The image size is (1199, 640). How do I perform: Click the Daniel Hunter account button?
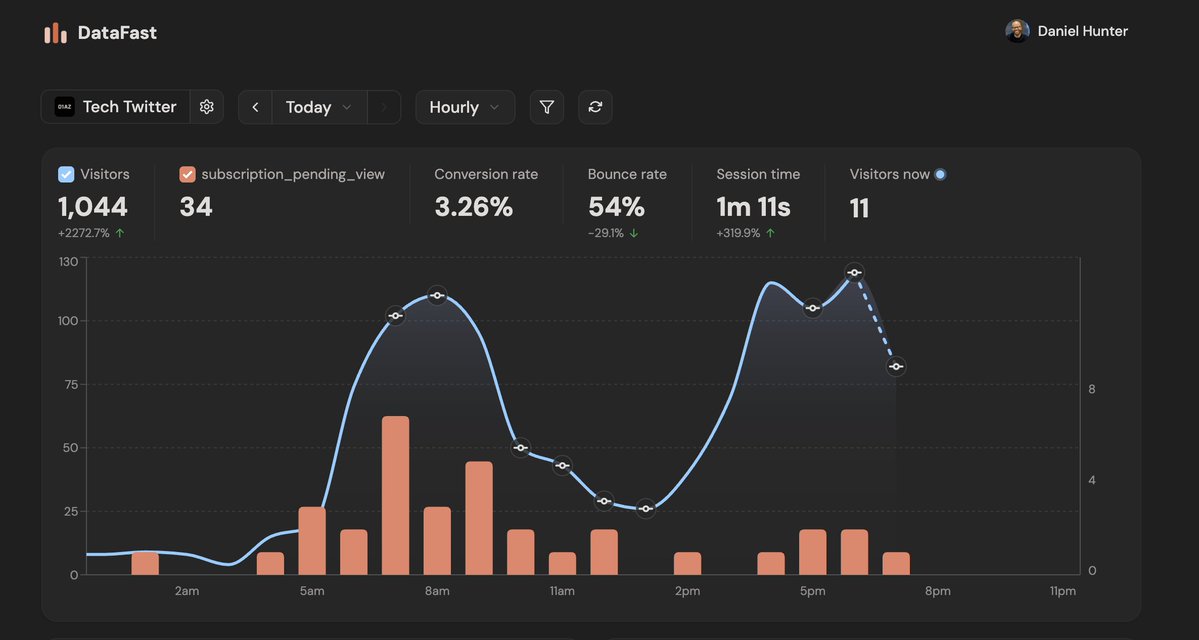coord(1066,30)
